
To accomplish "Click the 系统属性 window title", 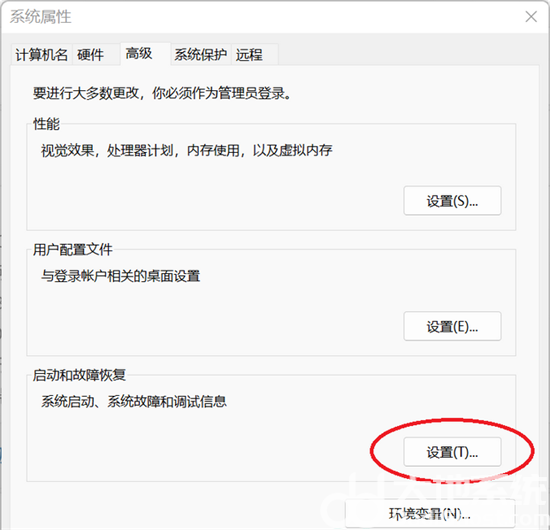I will pos(40,16).
